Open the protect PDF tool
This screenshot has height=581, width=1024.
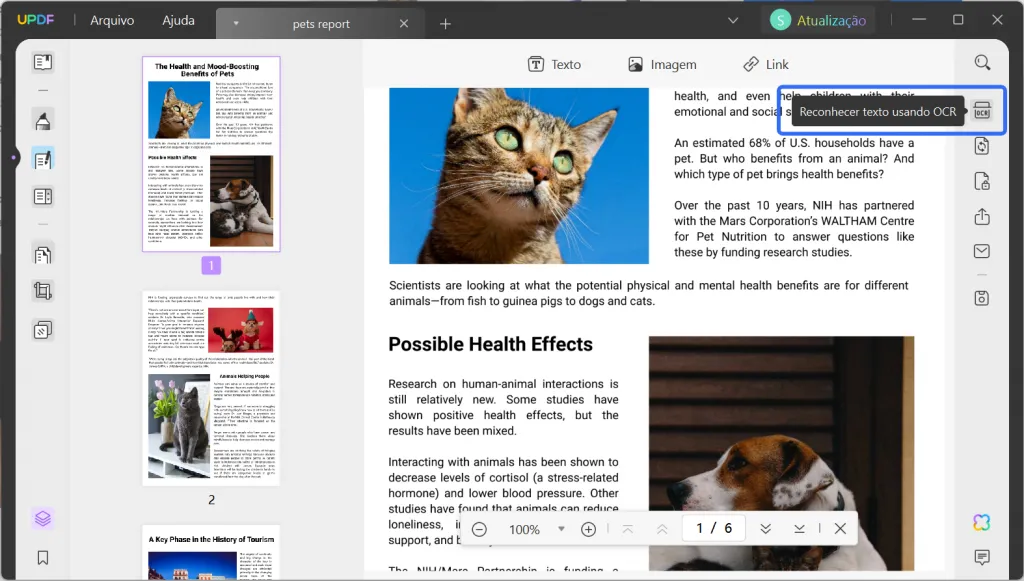[981, 181]
